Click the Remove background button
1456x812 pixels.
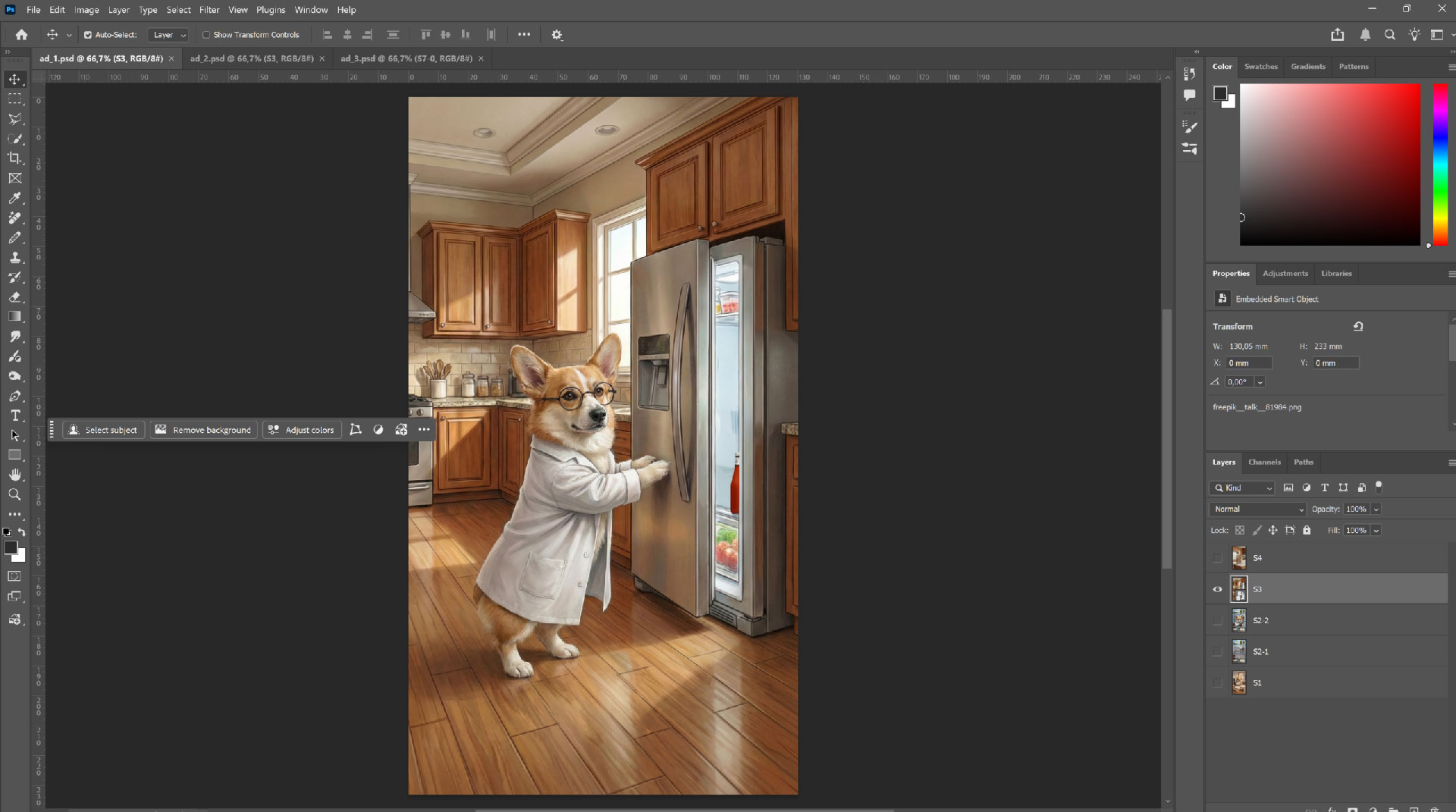coord(203,430)
